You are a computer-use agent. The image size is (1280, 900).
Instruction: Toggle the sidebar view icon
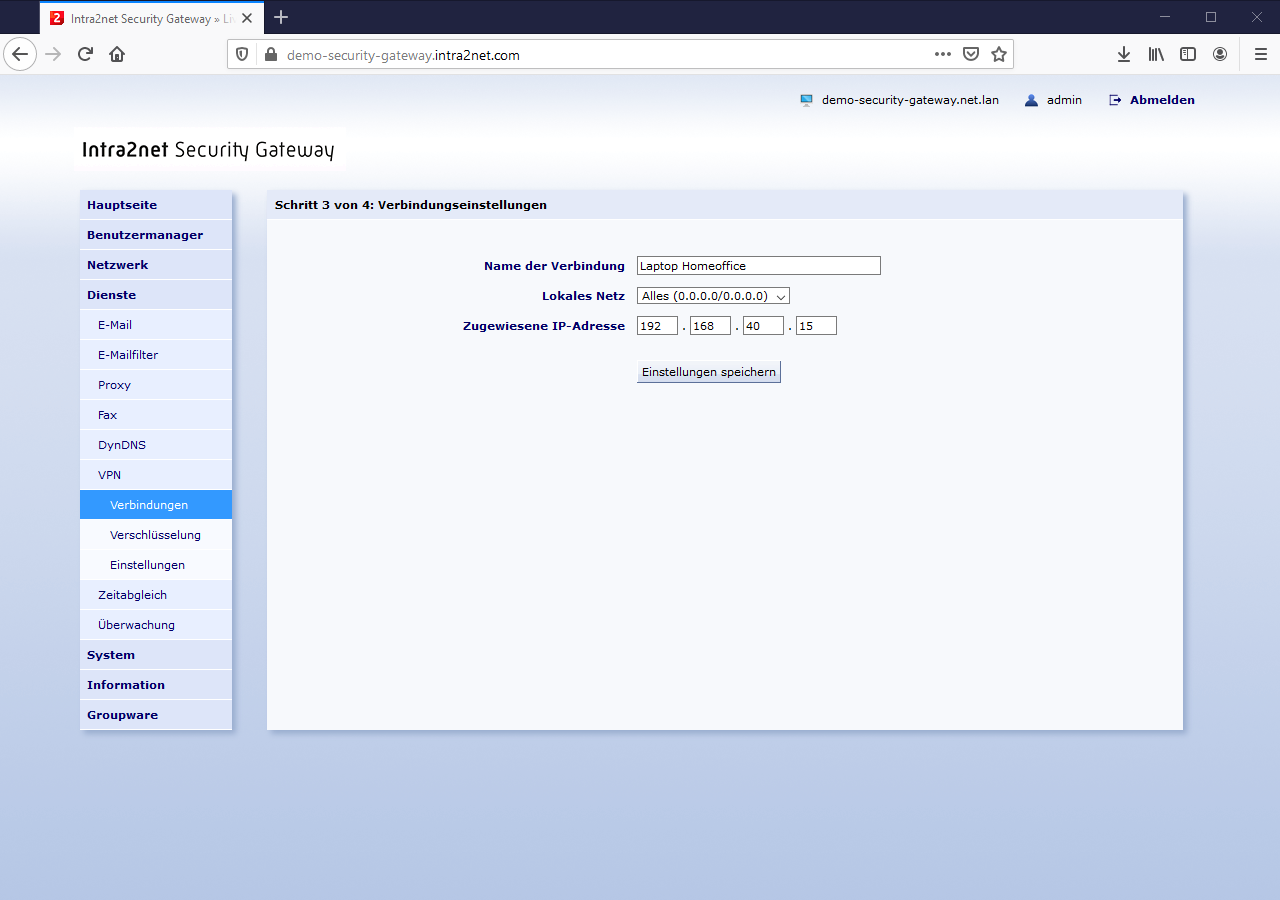coord(1188,54)
